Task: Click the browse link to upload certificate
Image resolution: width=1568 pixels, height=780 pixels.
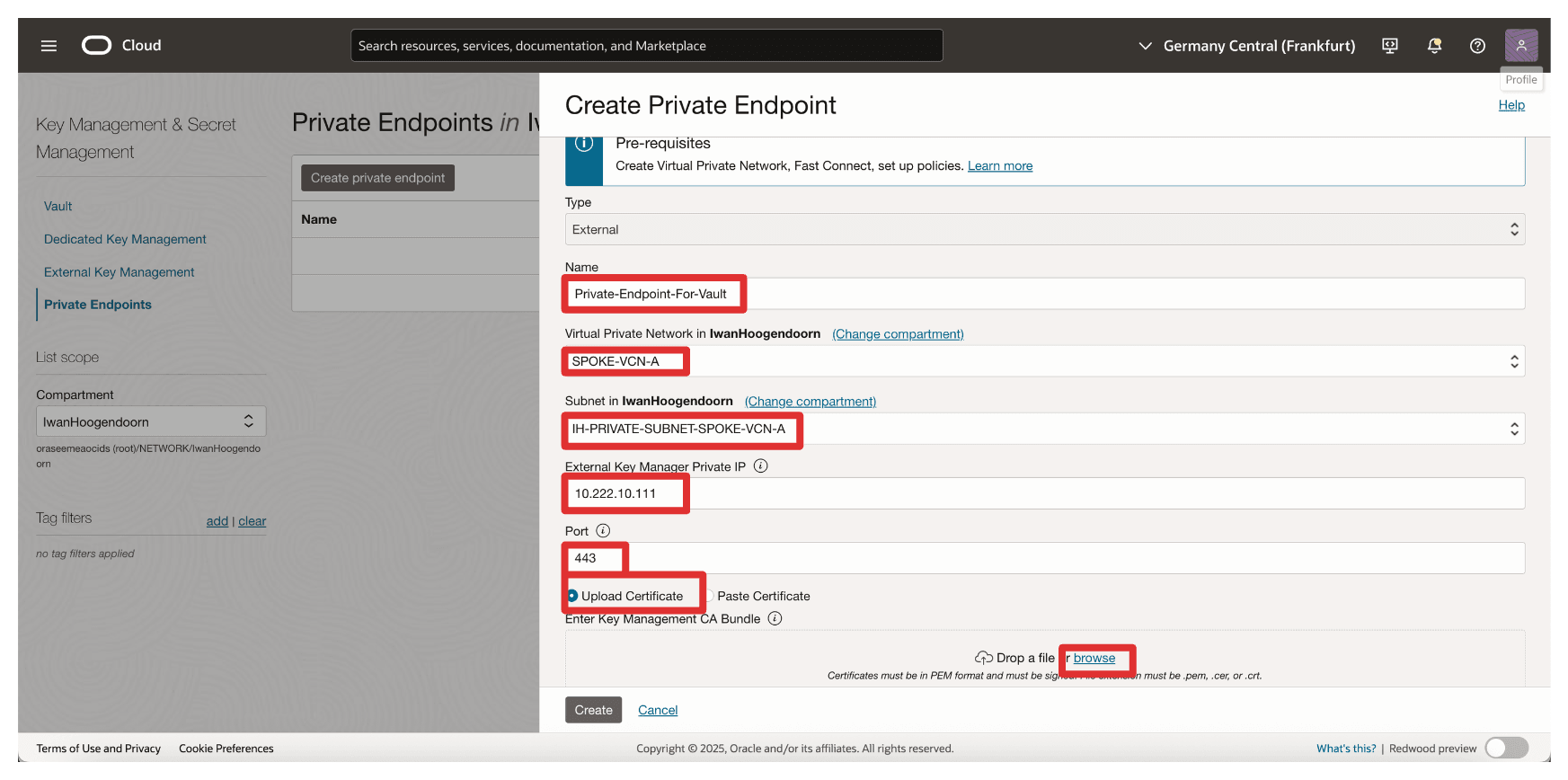Action: click(1094, 659)
